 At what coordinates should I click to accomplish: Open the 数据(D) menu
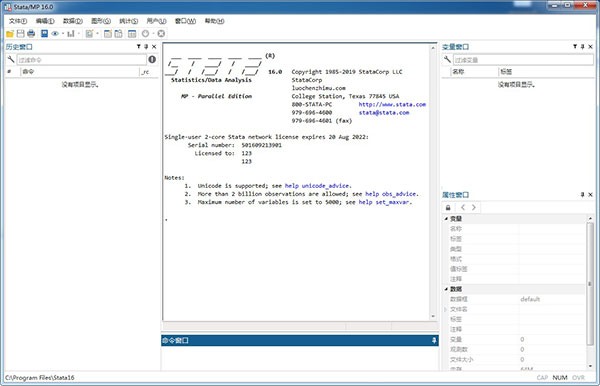(x=73, y=21)
